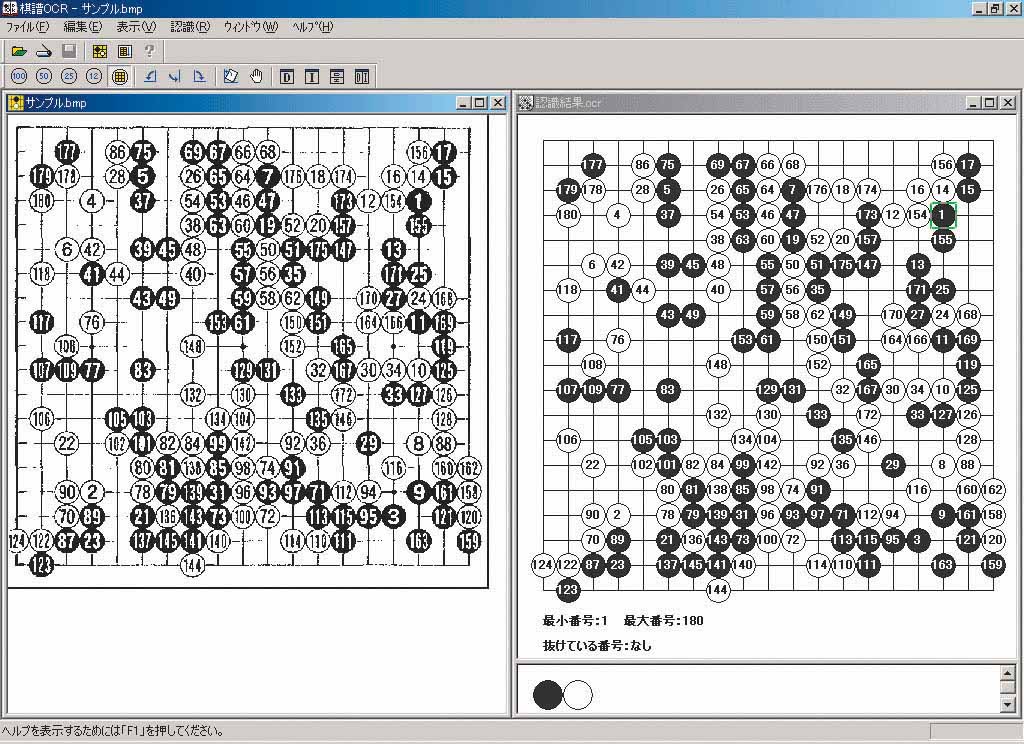The width and height of the screenshot is (1024, 744).
Task: Click the yellow list settings icon
Action: point(125,51)
